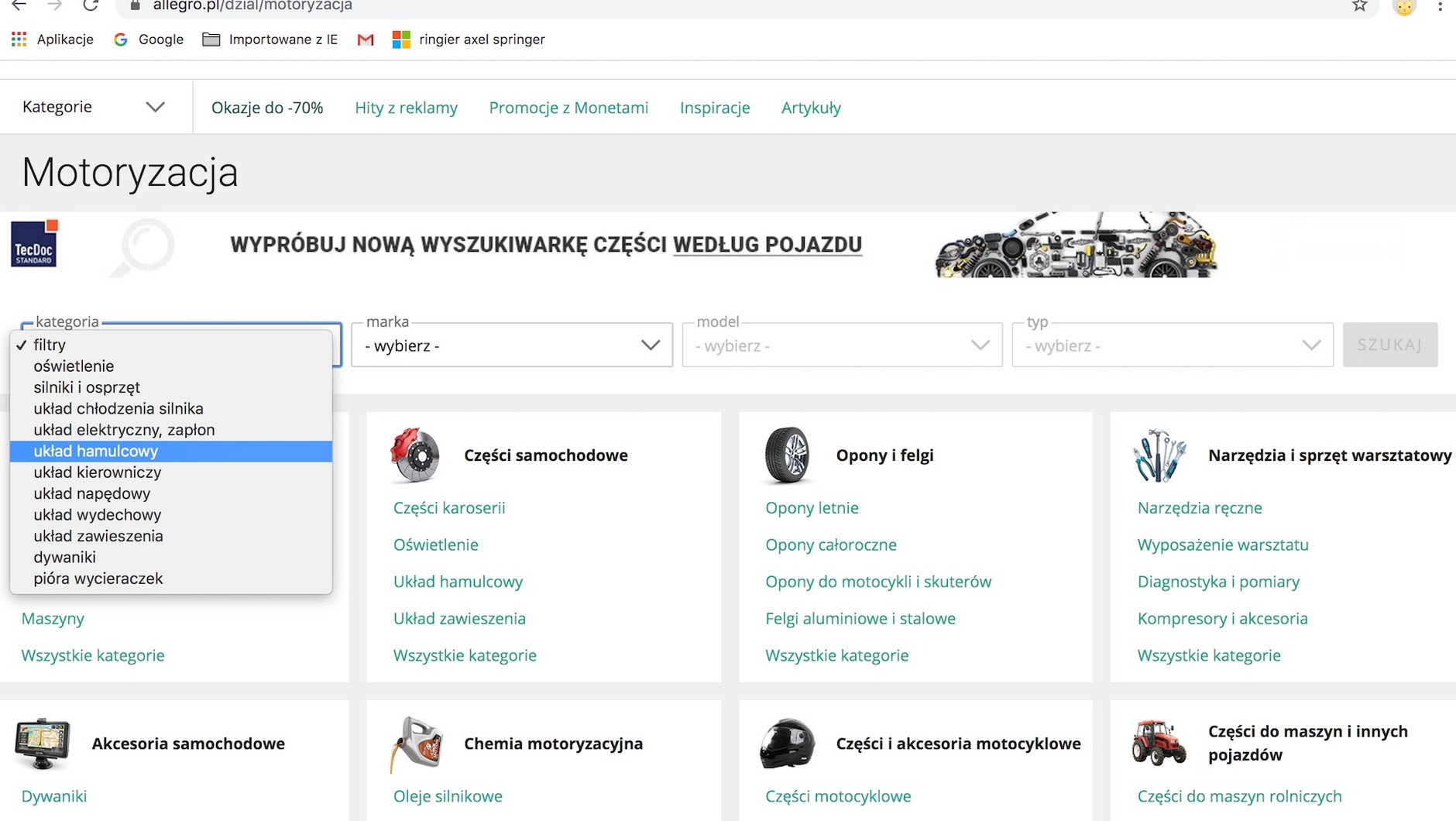This screenshot has height=821, width=1456.
Task: Open Diagnostyka i pomiary link
Action: click(1218, 582)
